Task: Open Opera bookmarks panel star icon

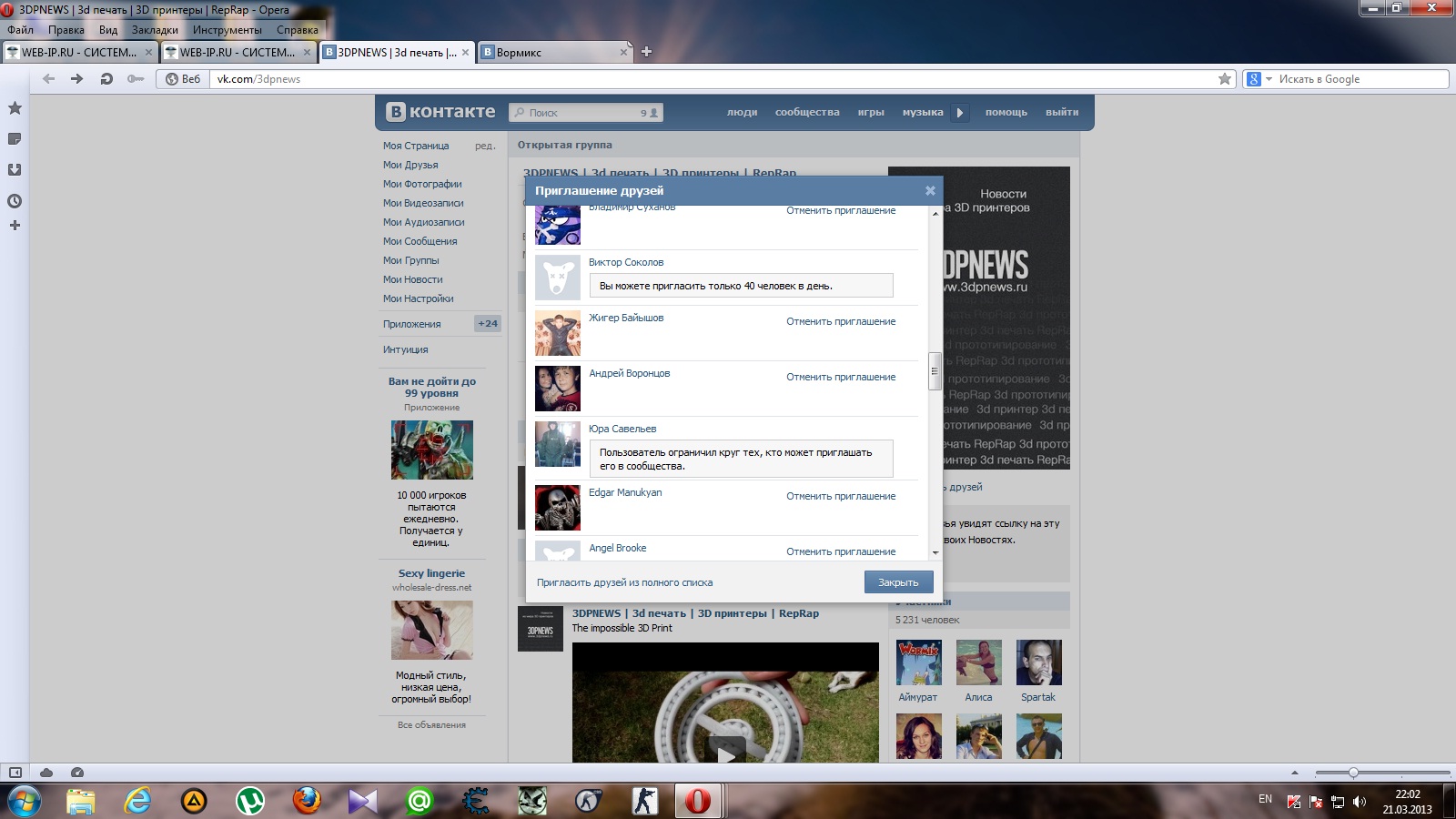Action: [x=15, y=108]
